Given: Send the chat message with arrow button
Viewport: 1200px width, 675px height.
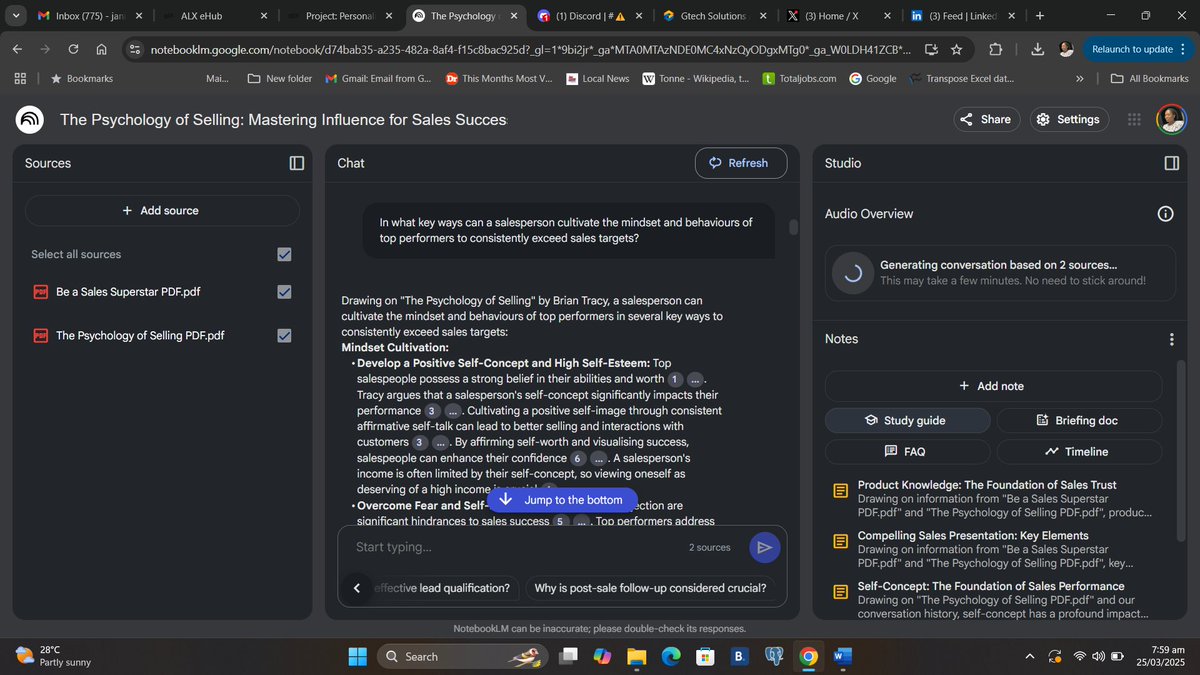Looking at the screenshot, I should coord(764,547).
